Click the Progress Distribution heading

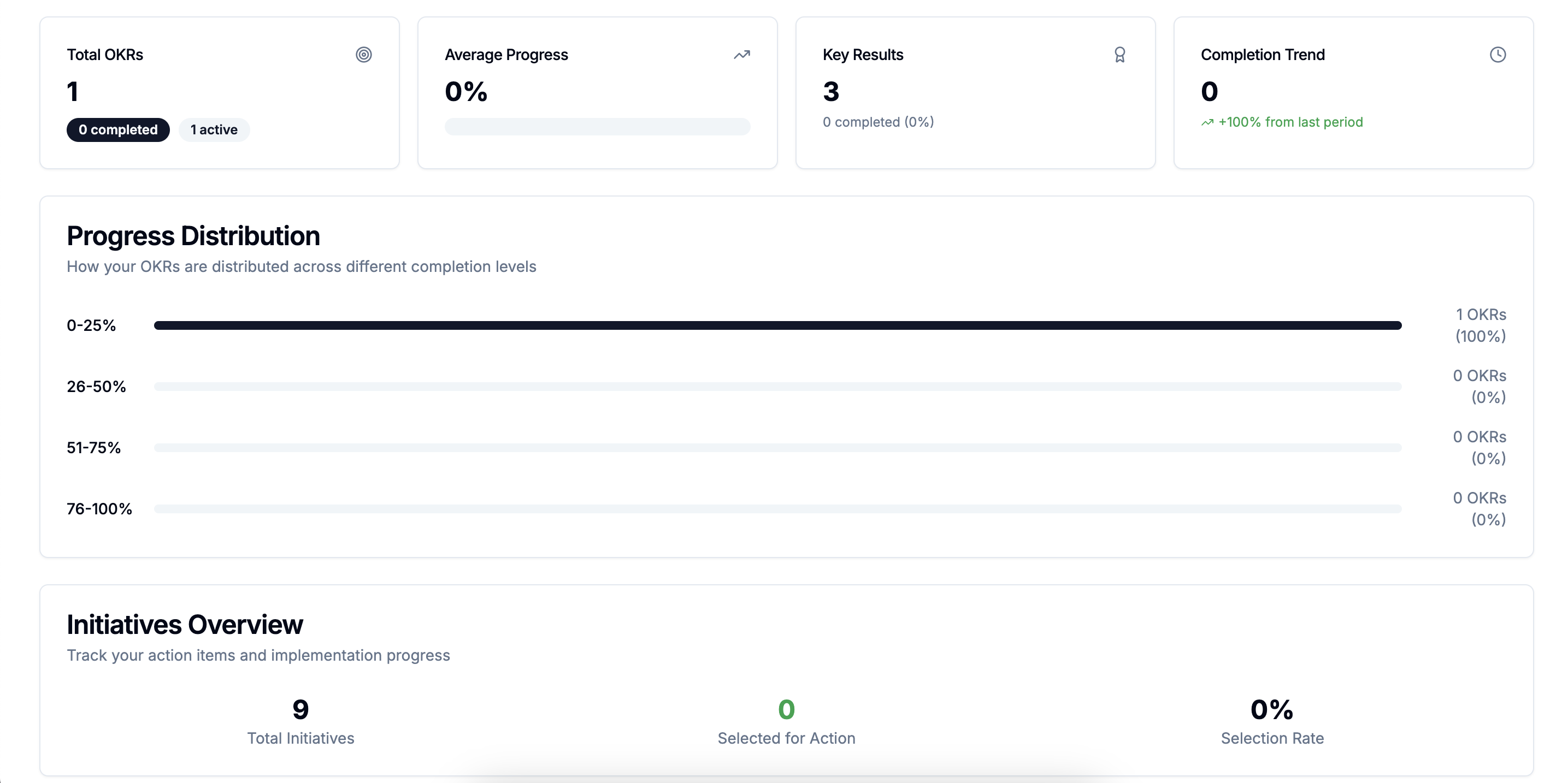193,236
